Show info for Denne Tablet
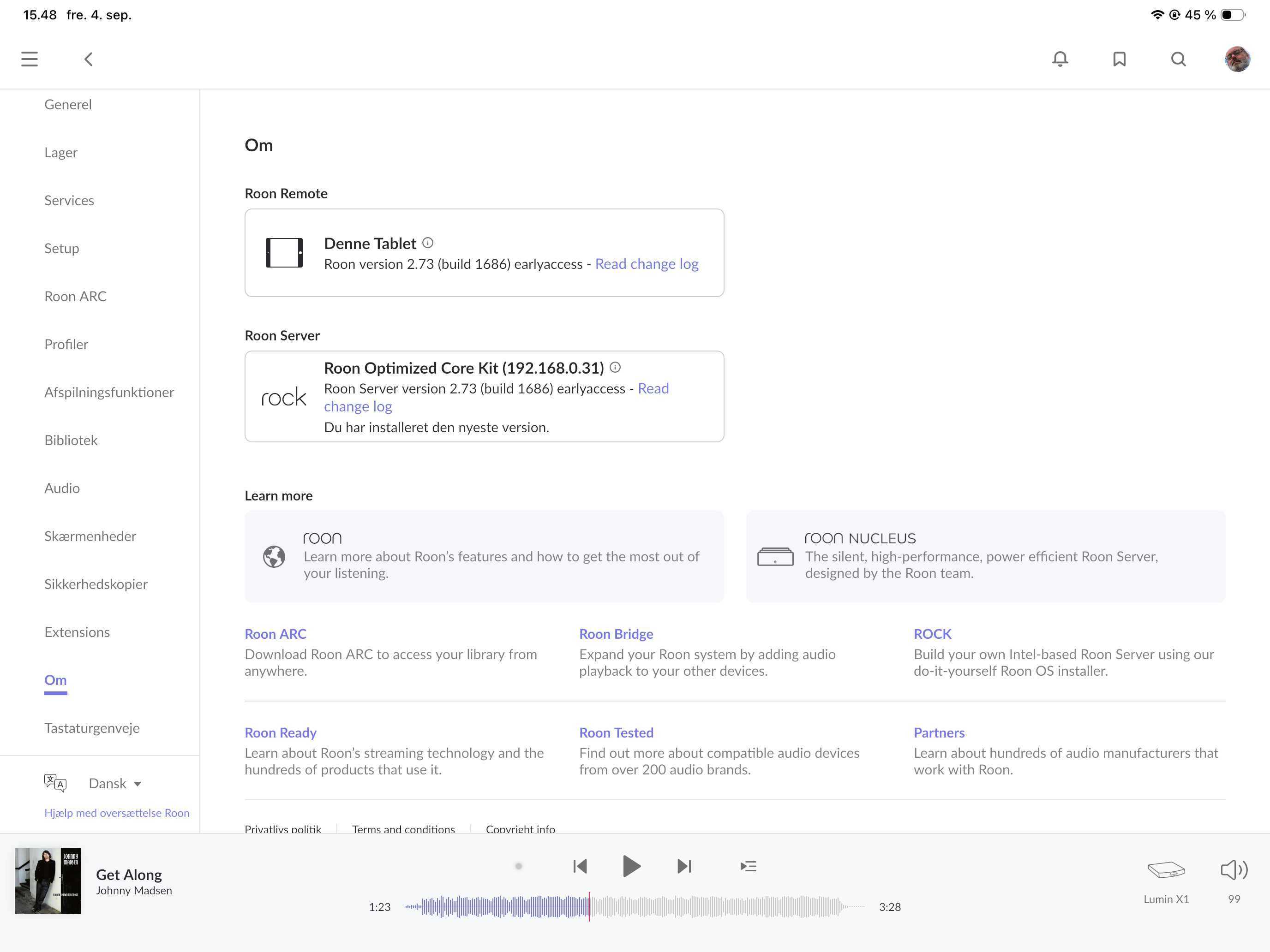The height and width of the screenshot is (952, 1270). [428, 243]
